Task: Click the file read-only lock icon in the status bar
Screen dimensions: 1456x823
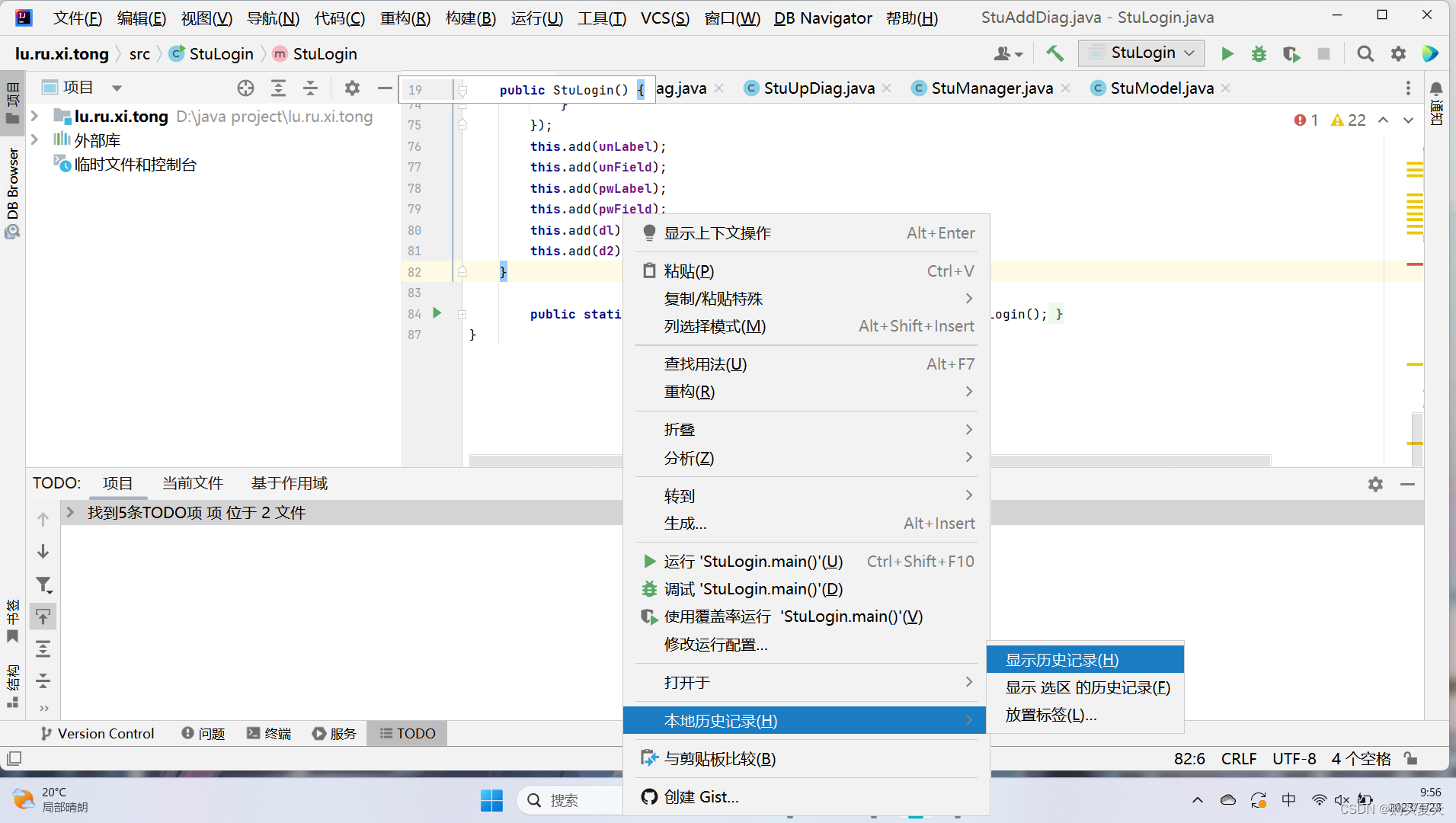Action: tap(1411, 758)
